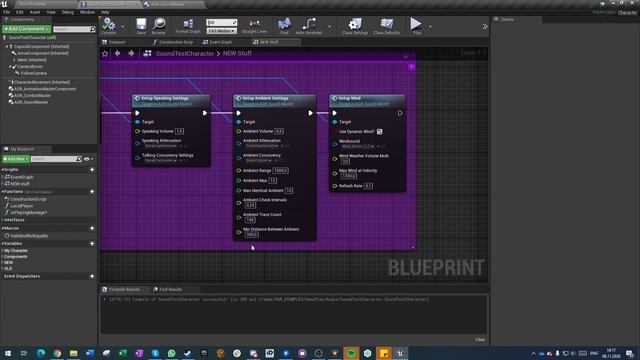Select ConstructionScript in the Functions list
Viewport: 640px width, 360px height.
point(28,199)
